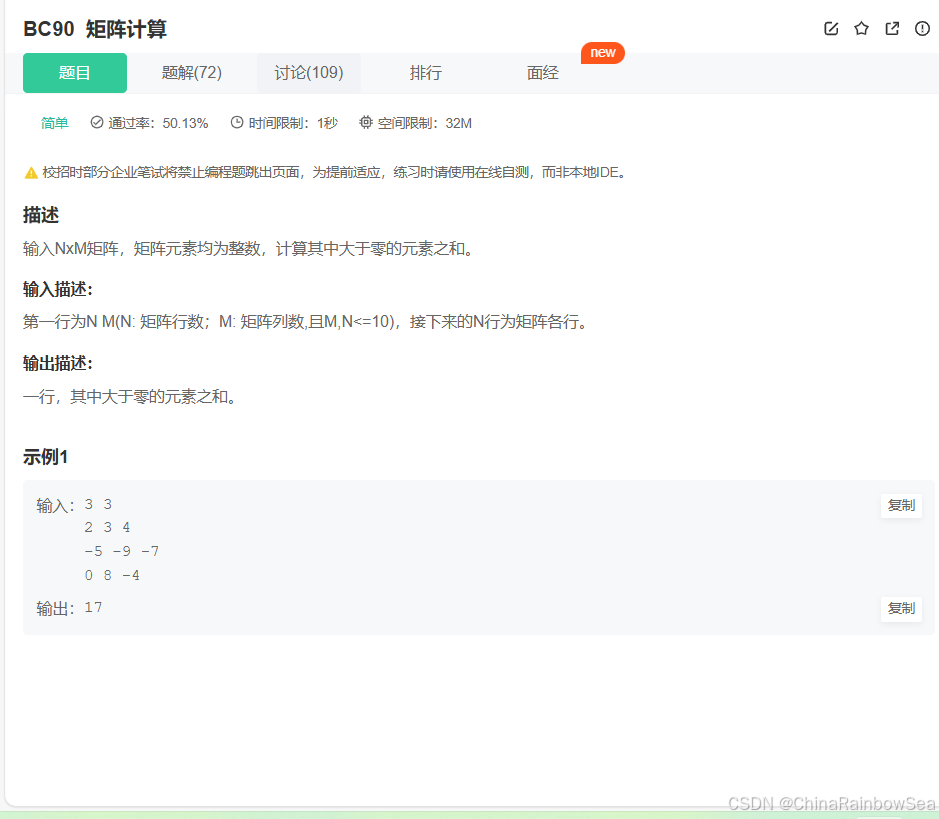Select the 排行 tab
The width and height of the screenshot is (939, 819).
pyautogui.click(x=425, y=72)
